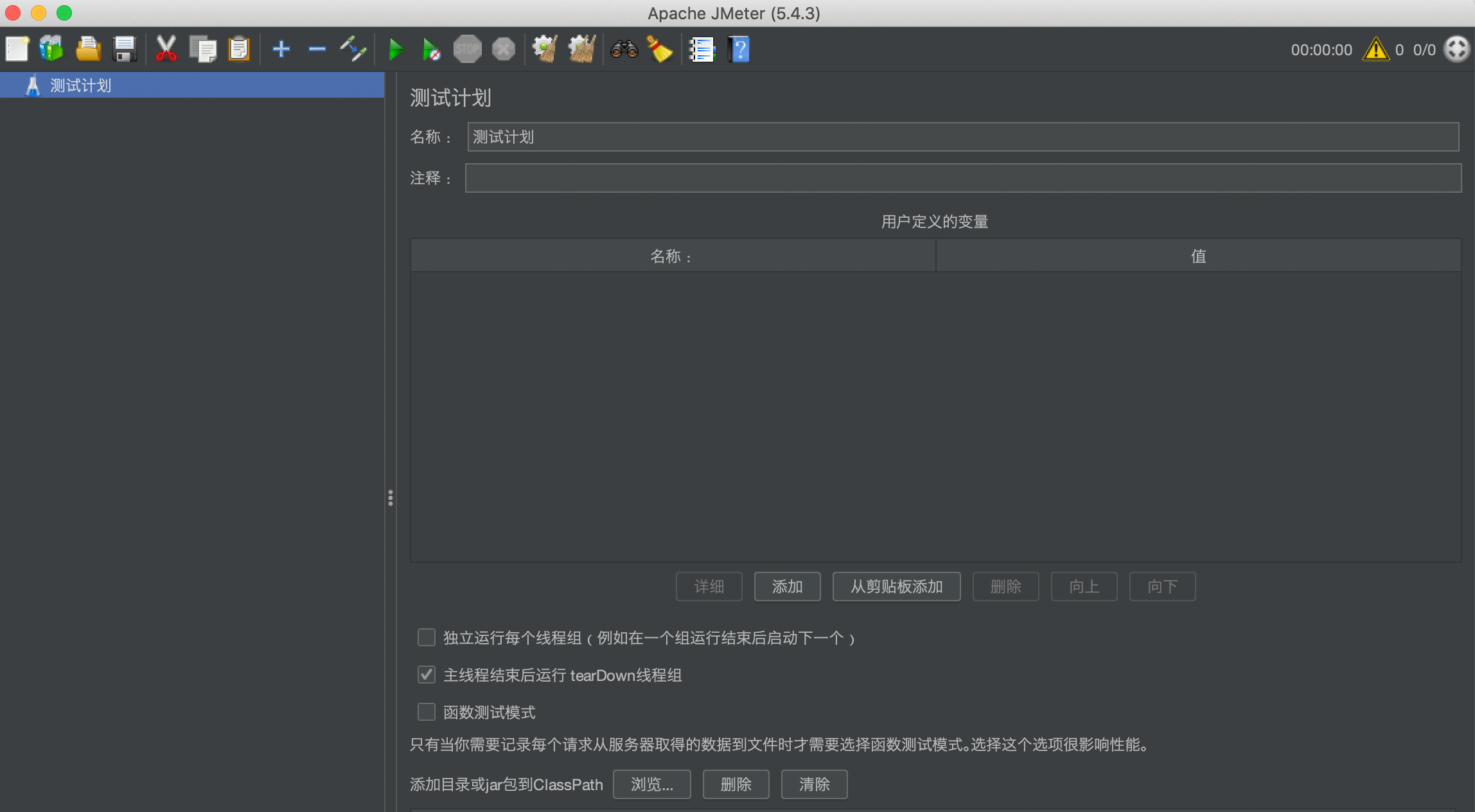Open Help with the question mark icon
This screenshot has width=1475, height=812.
click(739, 49)
